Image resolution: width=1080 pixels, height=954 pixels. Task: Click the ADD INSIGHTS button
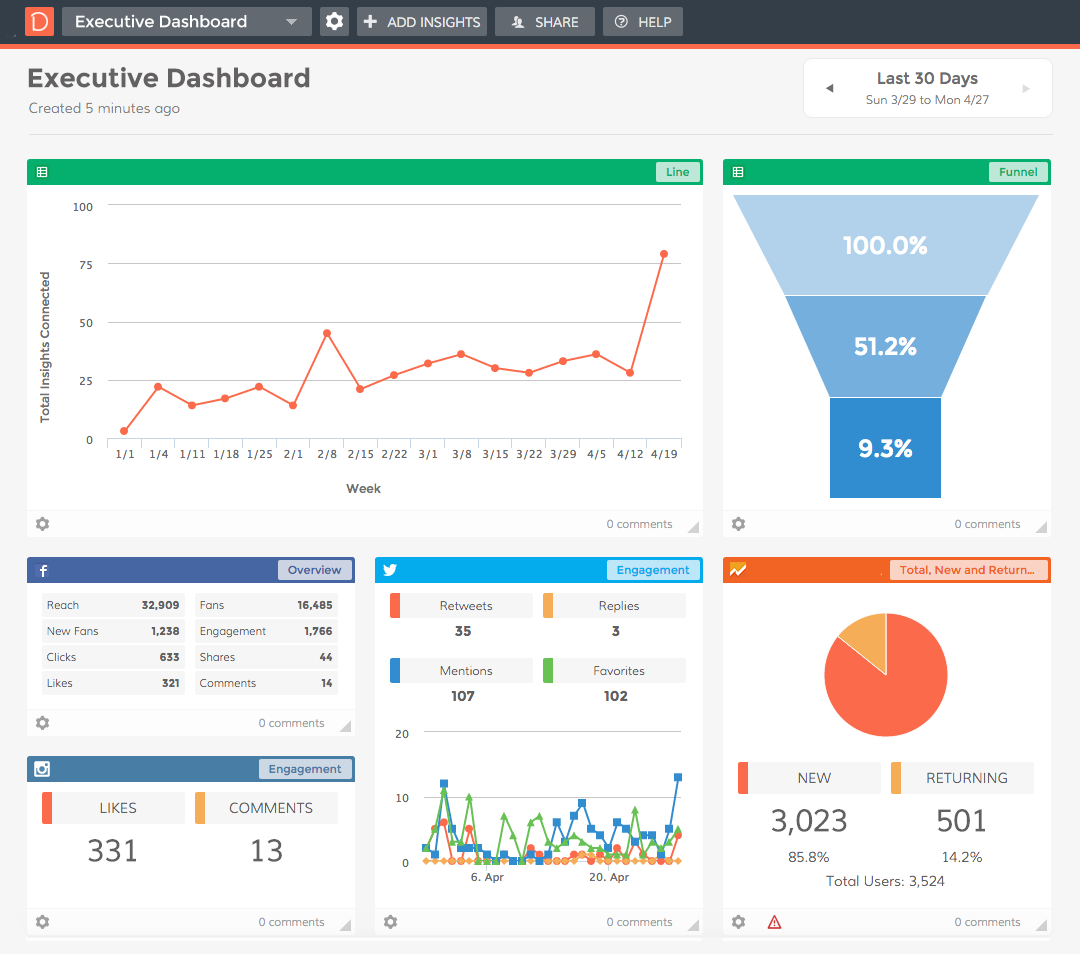pyautogui.click(x=421, y=20)
